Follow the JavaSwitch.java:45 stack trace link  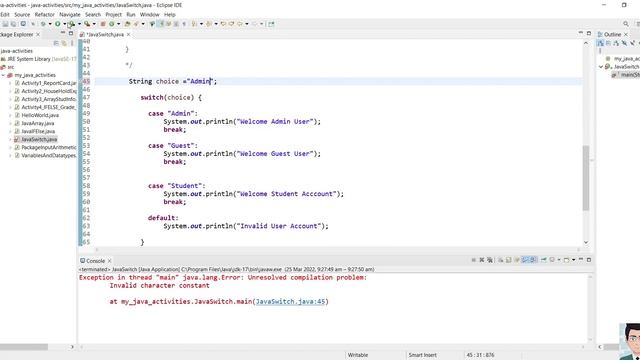coord(291,302)
